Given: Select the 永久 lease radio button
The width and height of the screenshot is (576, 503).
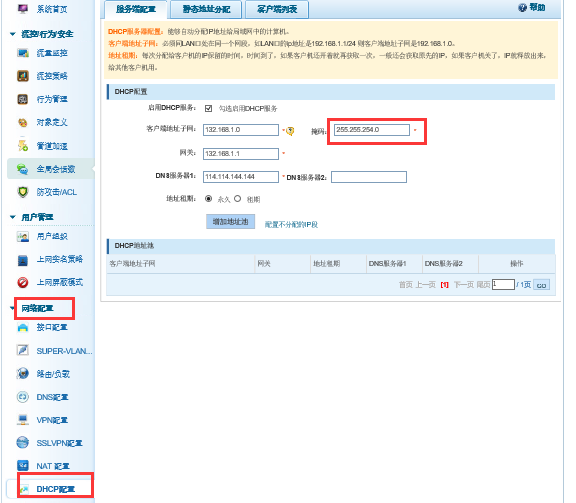Looking at the screenshot, I should 209,199.
